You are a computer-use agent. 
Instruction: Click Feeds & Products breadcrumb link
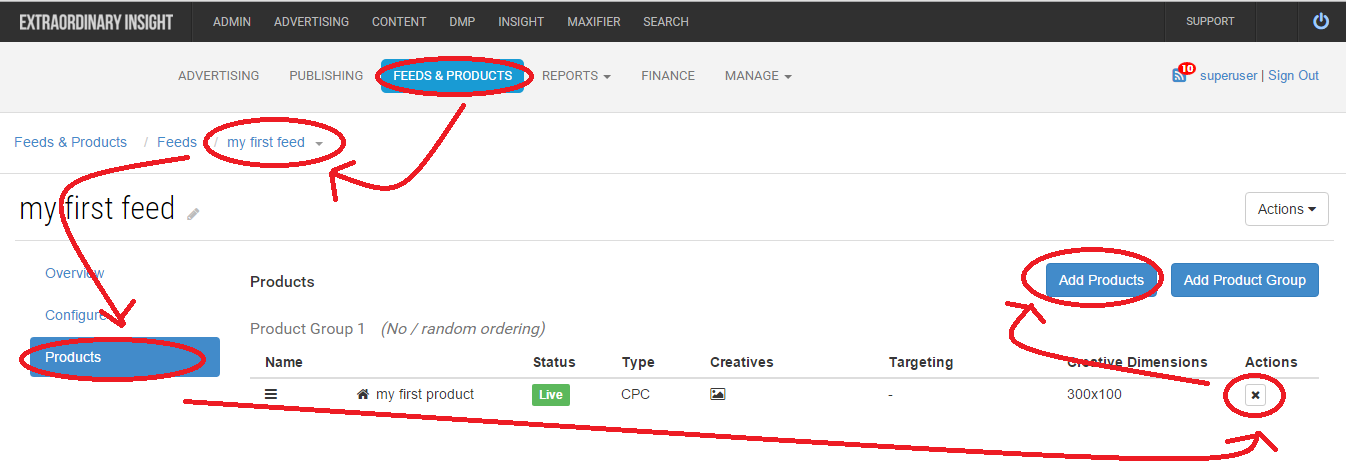tap(70, 142)
